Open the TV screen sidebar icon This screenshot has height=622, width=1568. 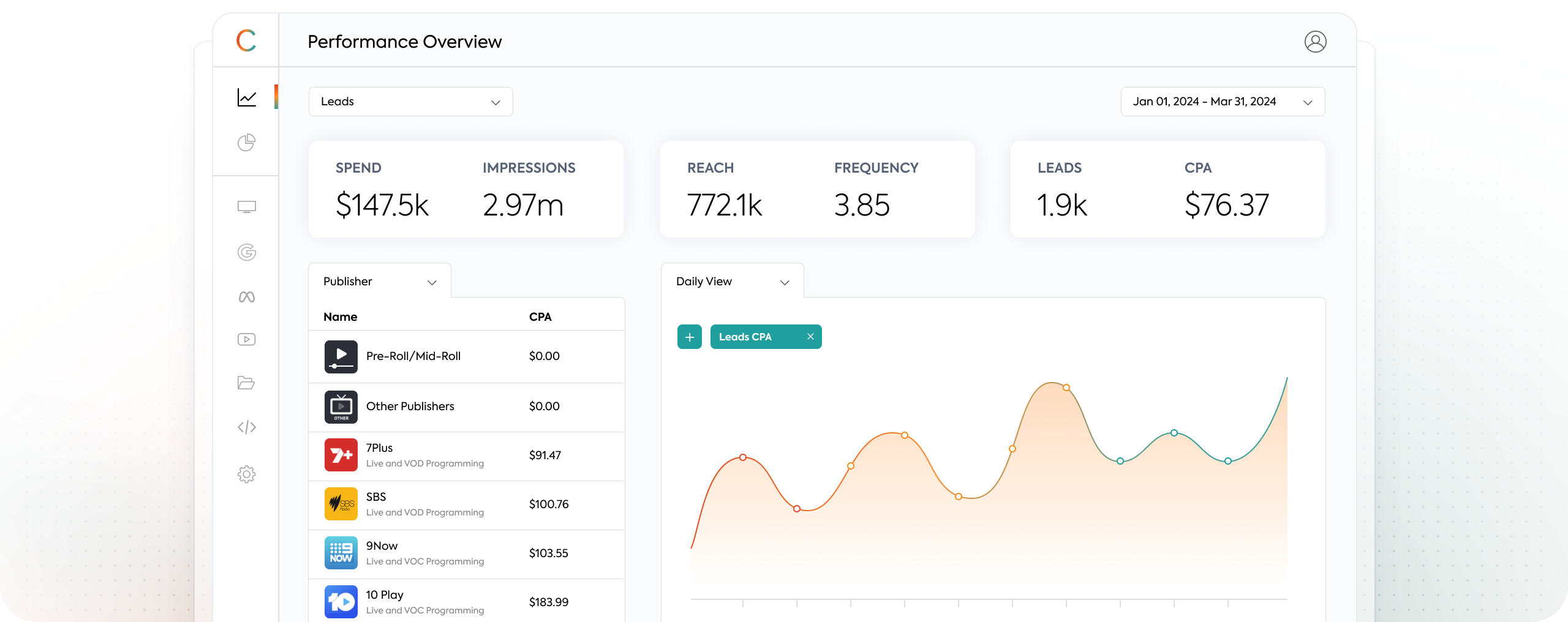(x=246, y=207)
